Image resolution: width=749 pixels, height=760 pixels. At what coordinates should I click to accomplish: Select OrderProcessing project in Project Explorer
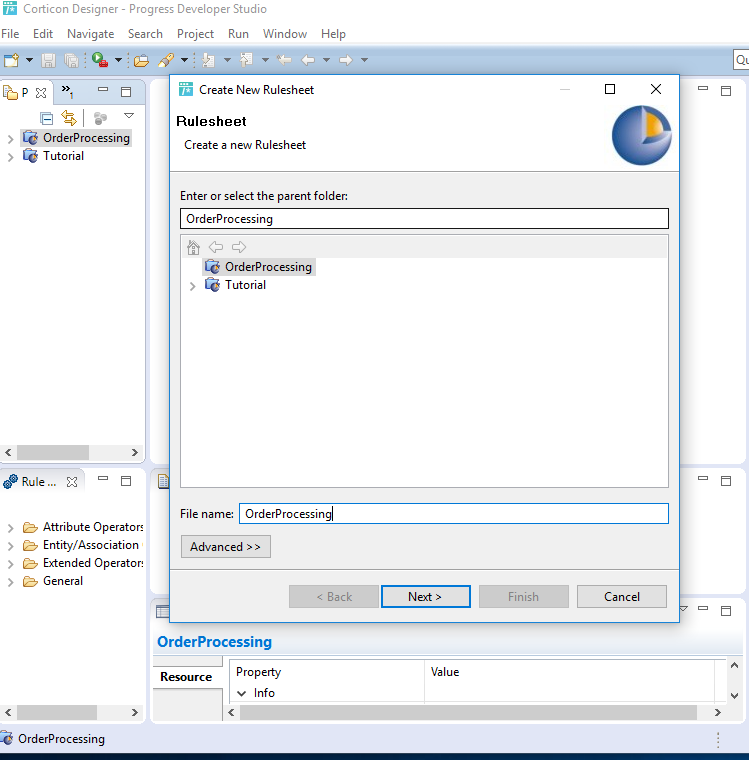[86, 138]
